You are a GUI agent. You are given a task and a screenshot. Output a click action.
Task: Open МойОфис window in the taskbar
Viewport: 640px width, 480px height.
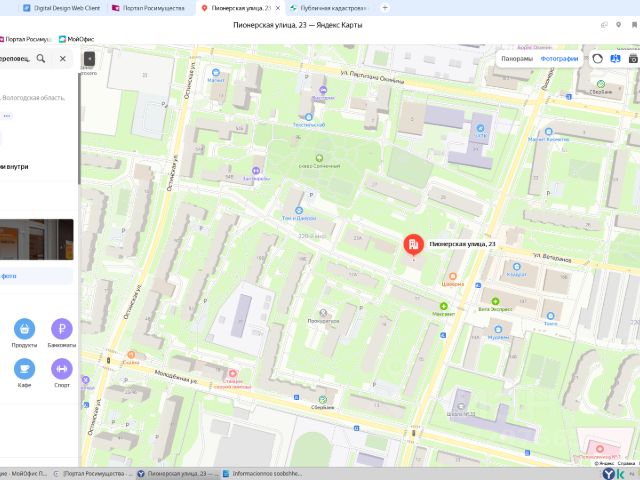click(24, 473)
